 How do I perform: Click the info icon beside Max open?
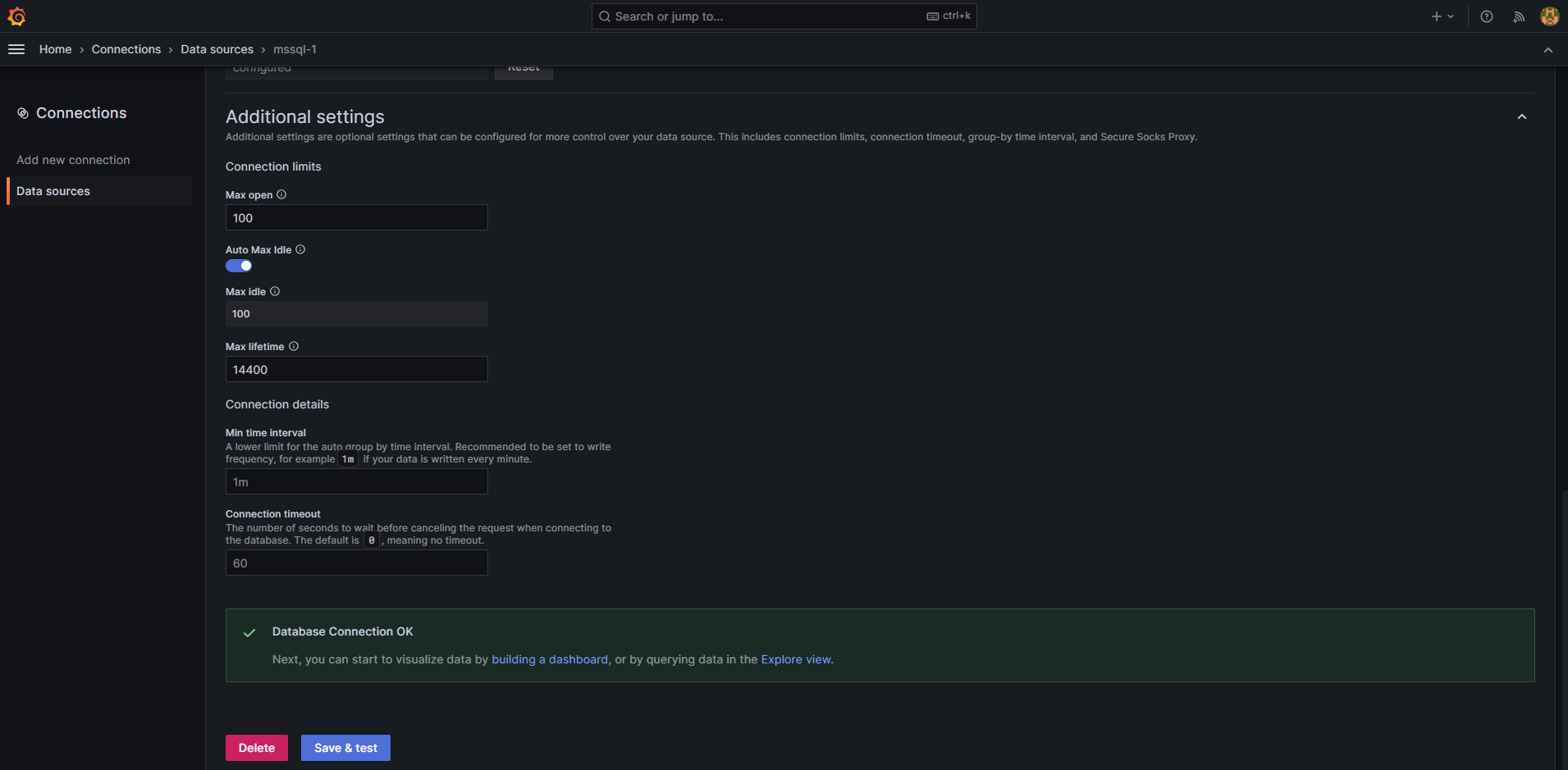click(281, 194)
